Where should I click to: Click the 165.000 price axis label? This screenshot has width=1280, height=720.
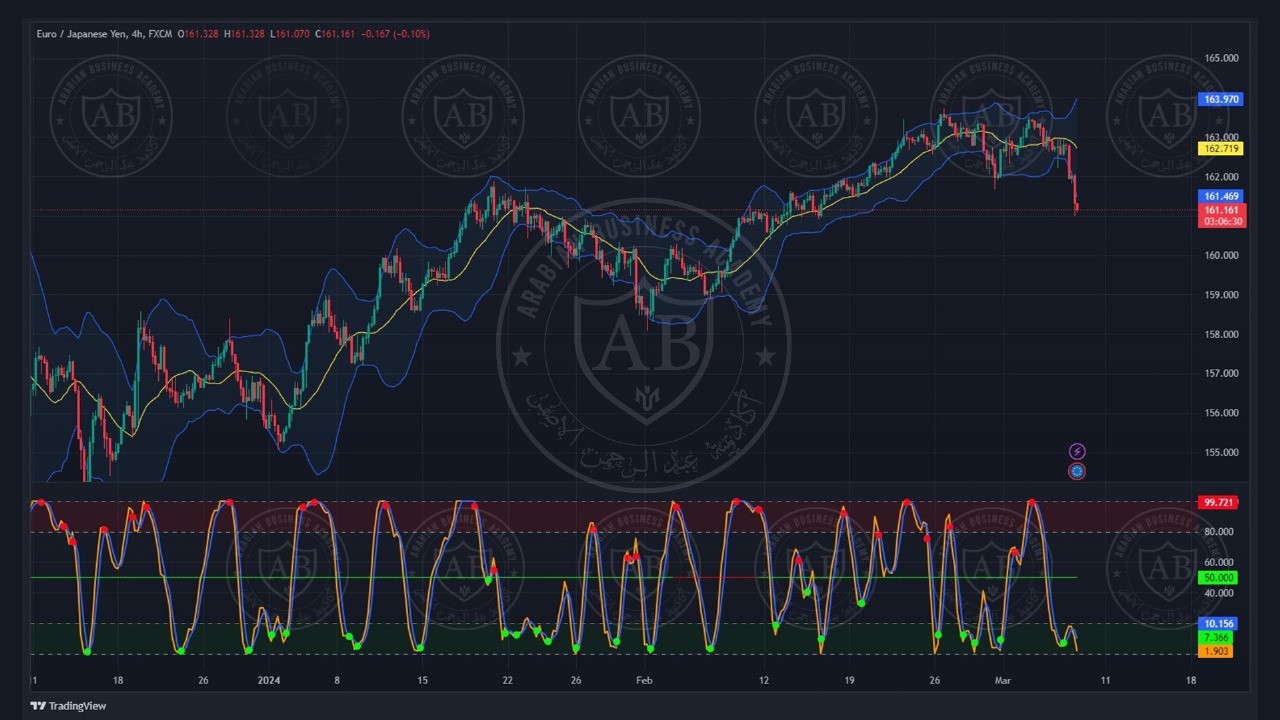(x=1221, y=58)
